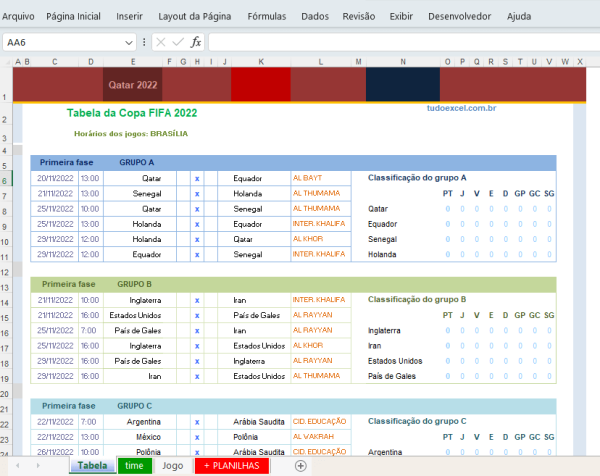Select column E header
Viewport: 600px width, 476px height.
(x=133, y=62)
